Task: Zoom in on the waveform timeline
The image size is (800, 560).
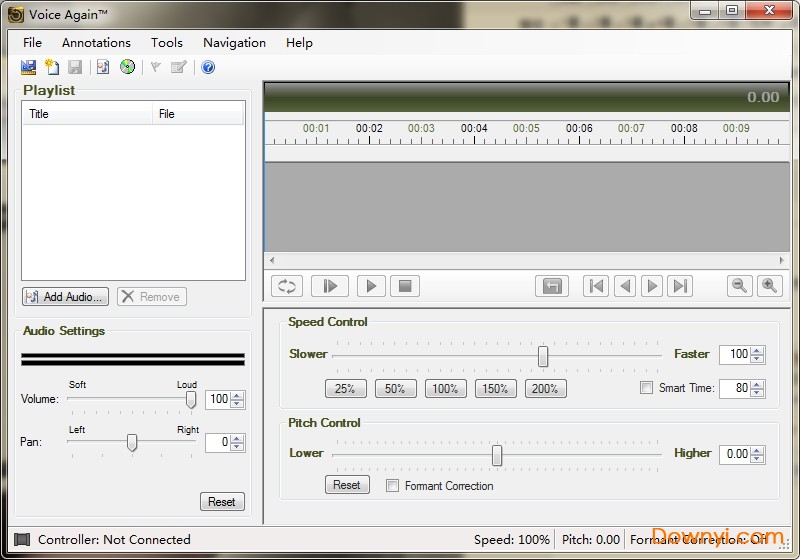Action: point(769,286)
